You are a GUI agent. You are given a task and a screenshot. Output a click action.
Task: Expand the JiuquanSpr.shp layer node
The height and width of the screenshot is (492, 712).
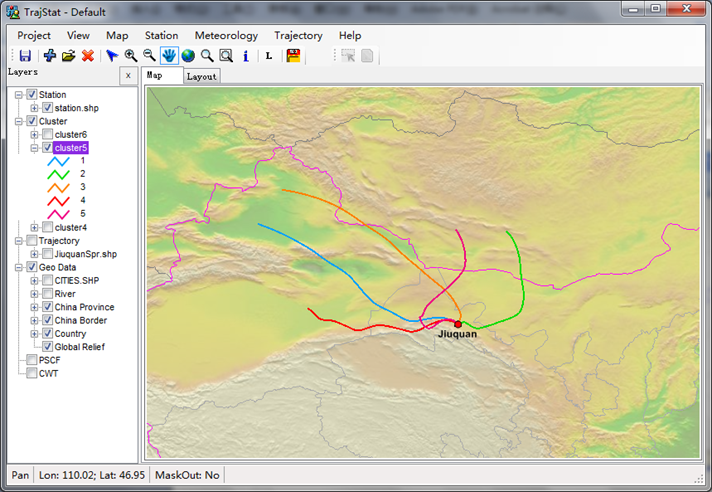(x=34, y=254)
